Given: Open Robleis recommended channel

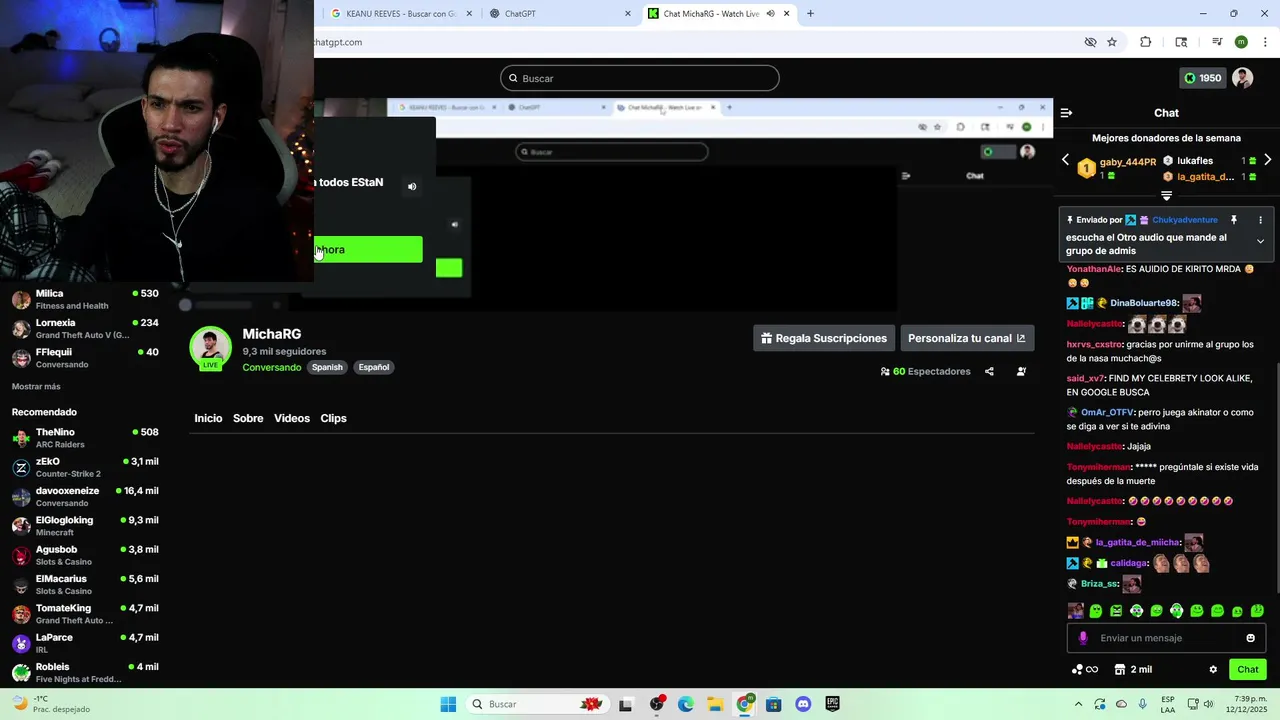Looking at the screenshot, I should (x=85, y=672).
